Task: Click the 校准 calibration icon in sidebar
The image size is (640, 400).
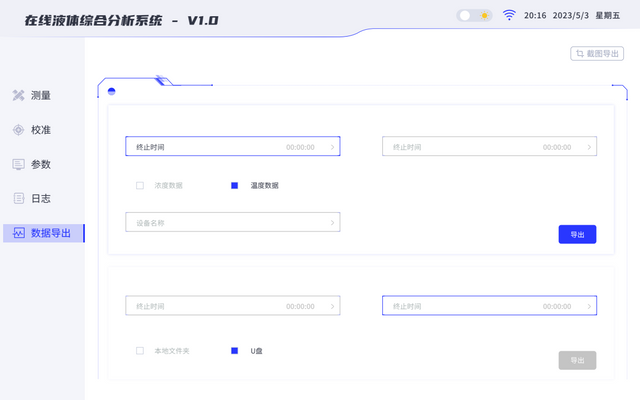Action: 18,130
